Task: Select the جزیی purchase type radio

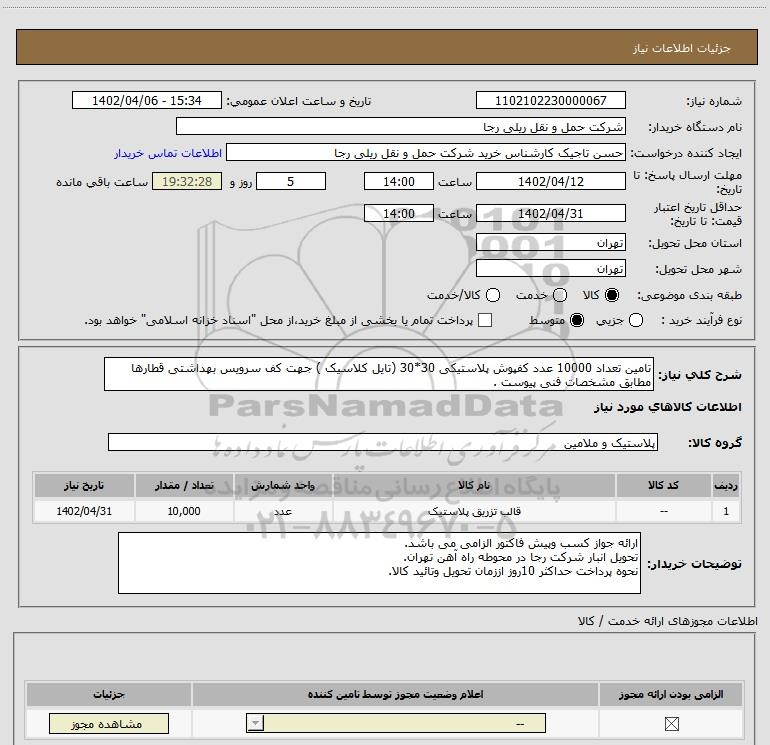Action: tap(635, 320)
